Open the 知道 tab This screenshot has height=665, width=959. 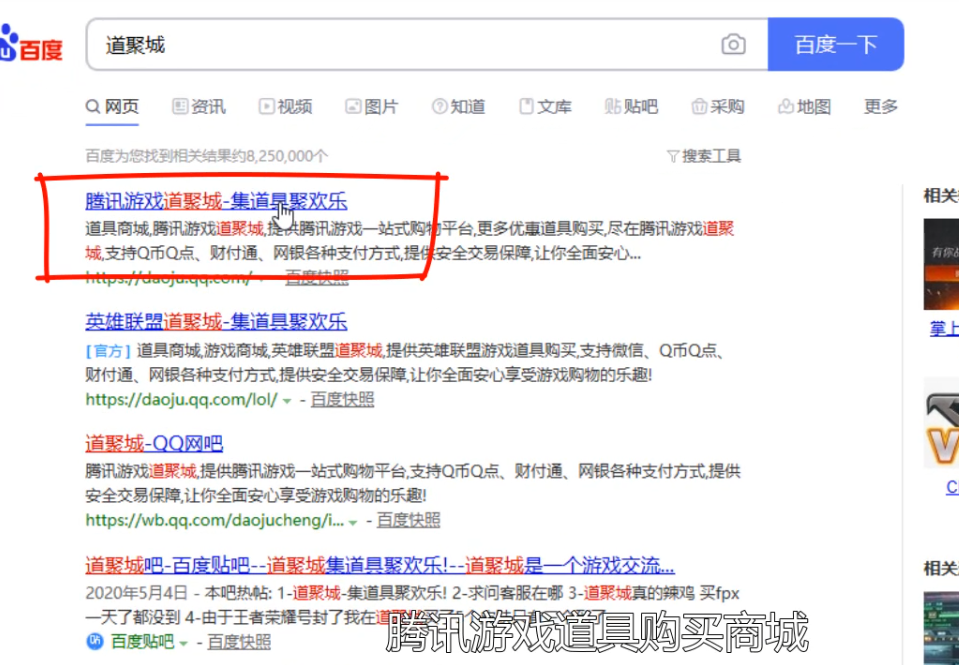pos(459,106)
